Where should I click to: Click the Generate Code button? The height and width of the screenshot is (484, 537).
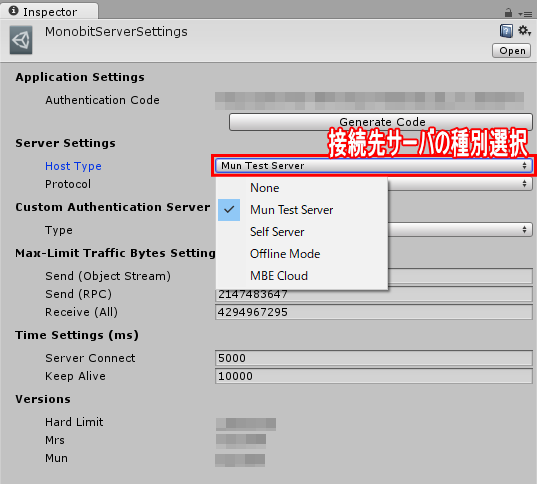[x=380, y=122]
